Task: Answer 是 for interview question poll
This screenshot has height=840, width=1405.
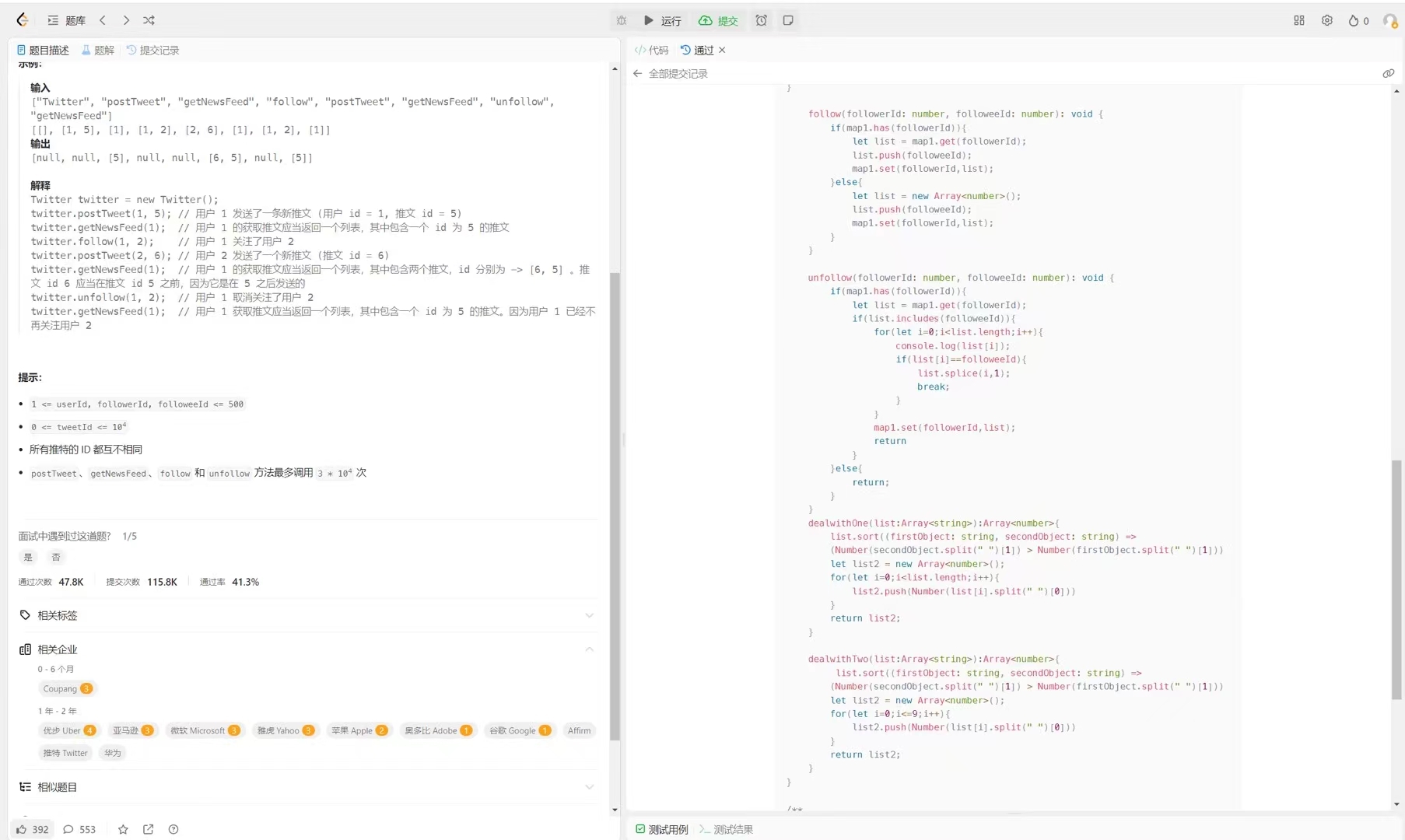Action: click(28, 557)
